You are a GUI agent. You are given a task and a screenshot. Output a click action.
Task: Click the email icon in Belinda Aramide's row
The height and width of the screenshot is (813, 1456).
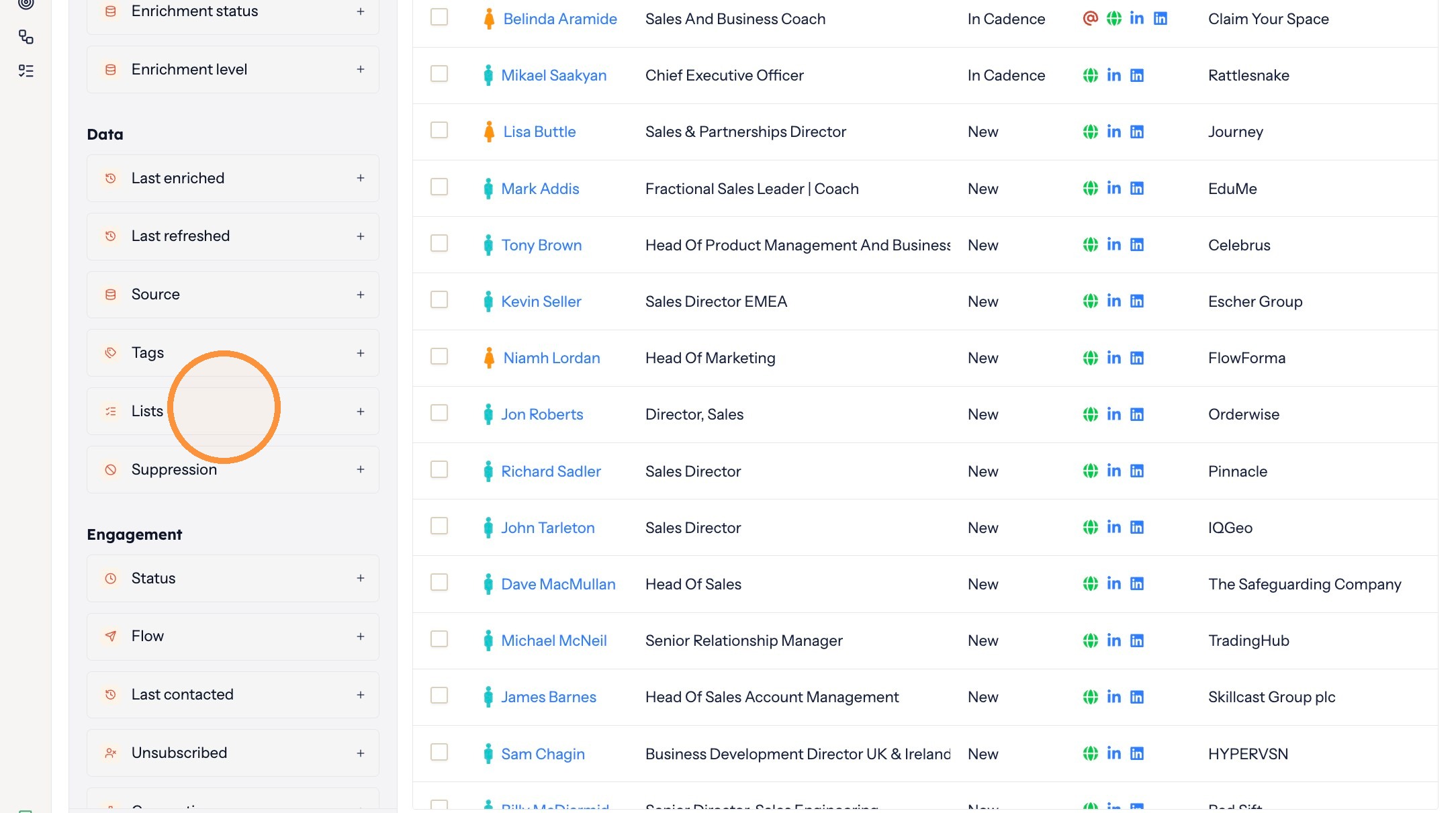click(x=1091, y=18)
